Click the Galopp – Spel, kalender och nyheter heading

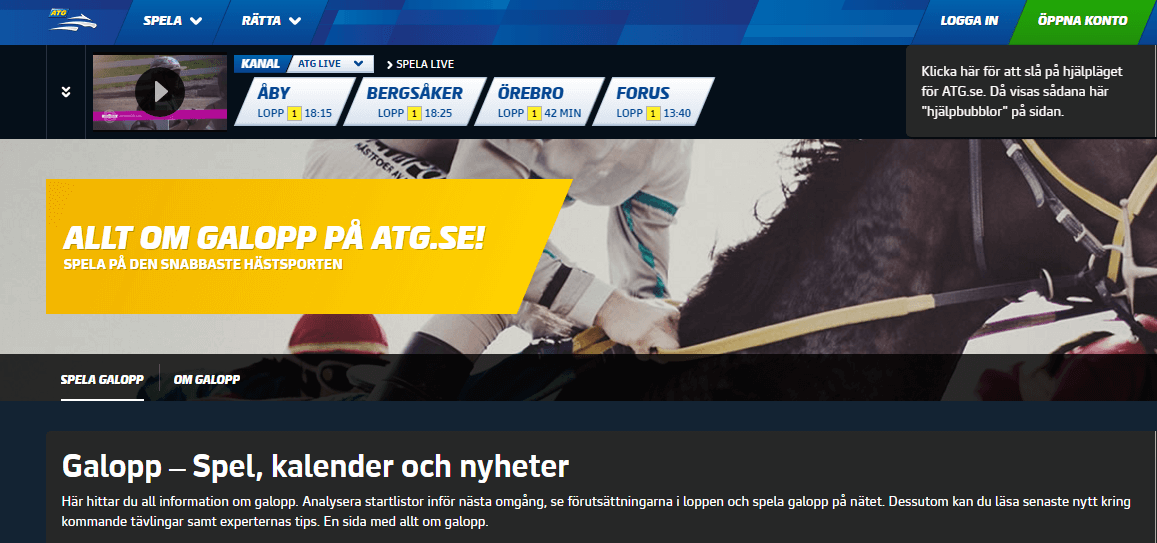[316, 466]
